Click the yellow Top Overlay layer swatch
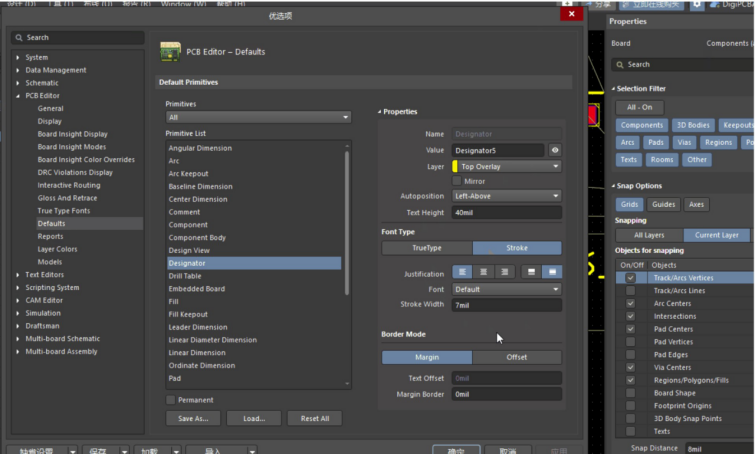755x454 pixels. click(x=456, y=166)
